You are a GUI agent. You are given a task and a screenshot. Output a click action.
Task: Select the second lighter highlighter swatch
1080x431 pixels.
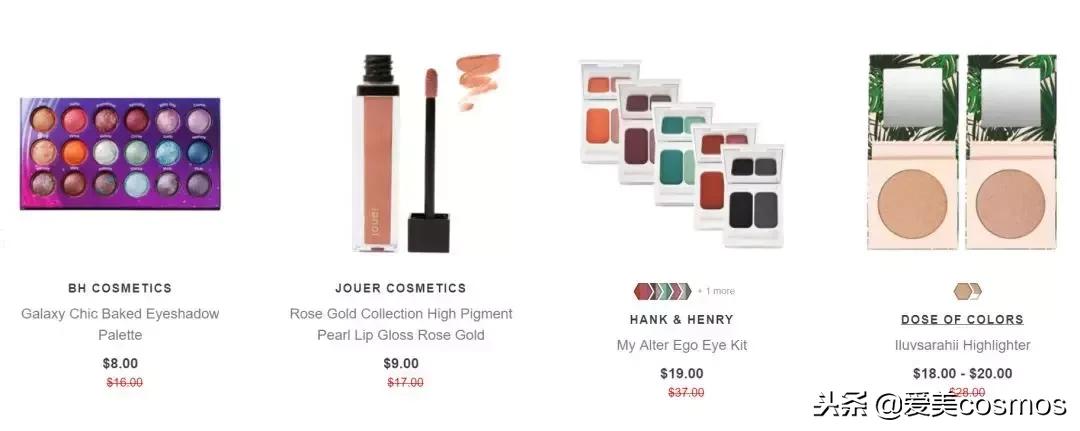coord(977,291)
